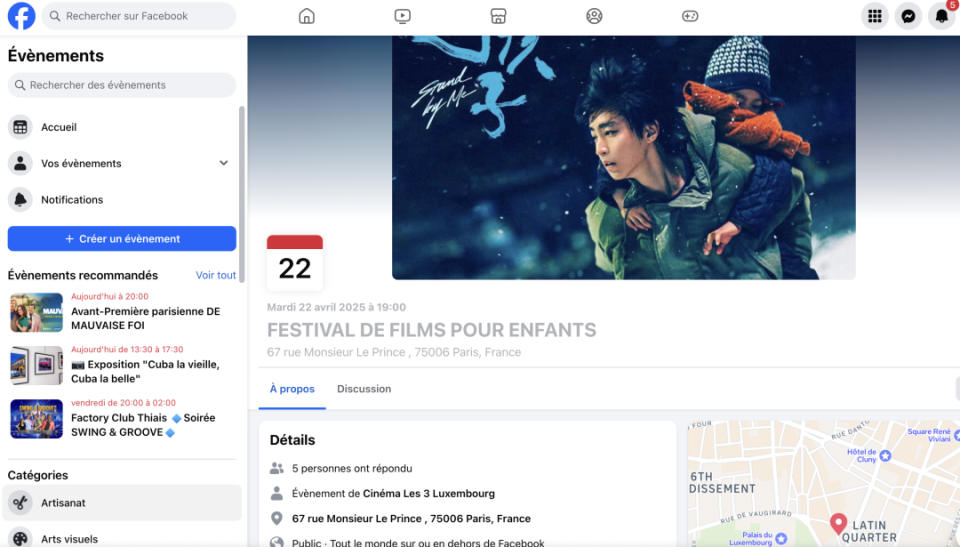Click the left sidebar scrollbar

tap(242, 194)
